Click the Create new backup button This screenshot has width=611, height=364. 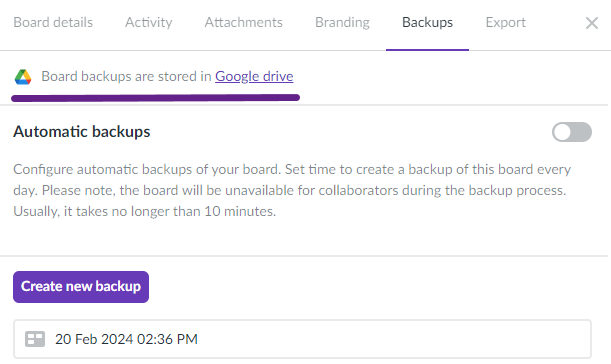coord(81,287)
